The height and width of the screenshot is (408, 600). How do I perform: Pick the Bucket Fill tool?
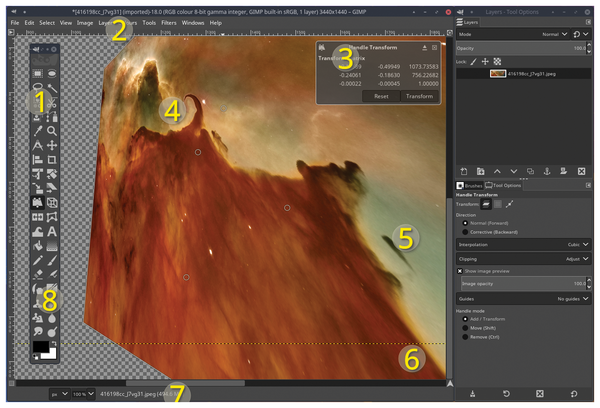(38, 246)
